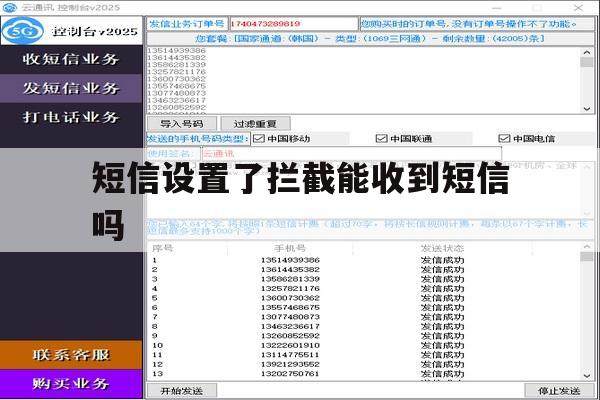The width and height of the screenshot is (600, 400).
Task: Click 发送的手机号码类型 label
Action: 198,139
